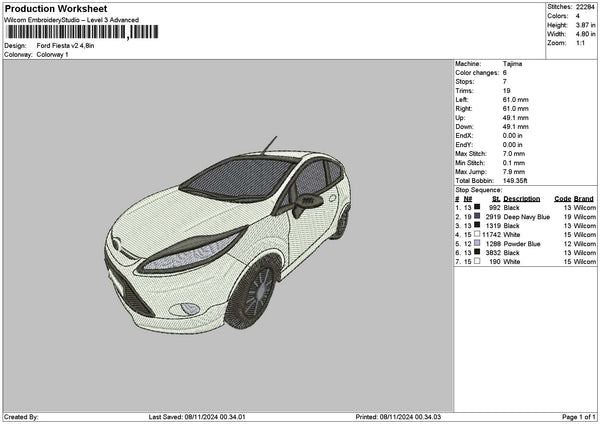Click the Brand column header

(x=583, y=198)
